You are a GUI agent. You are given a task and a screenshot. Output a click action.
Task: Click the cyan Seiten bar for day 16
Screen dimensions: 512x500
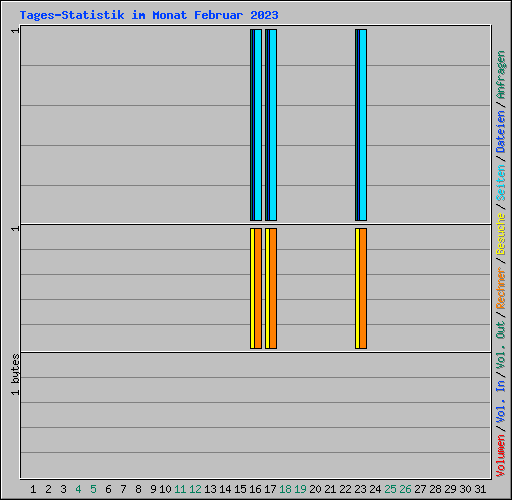[x=258, y=125]
